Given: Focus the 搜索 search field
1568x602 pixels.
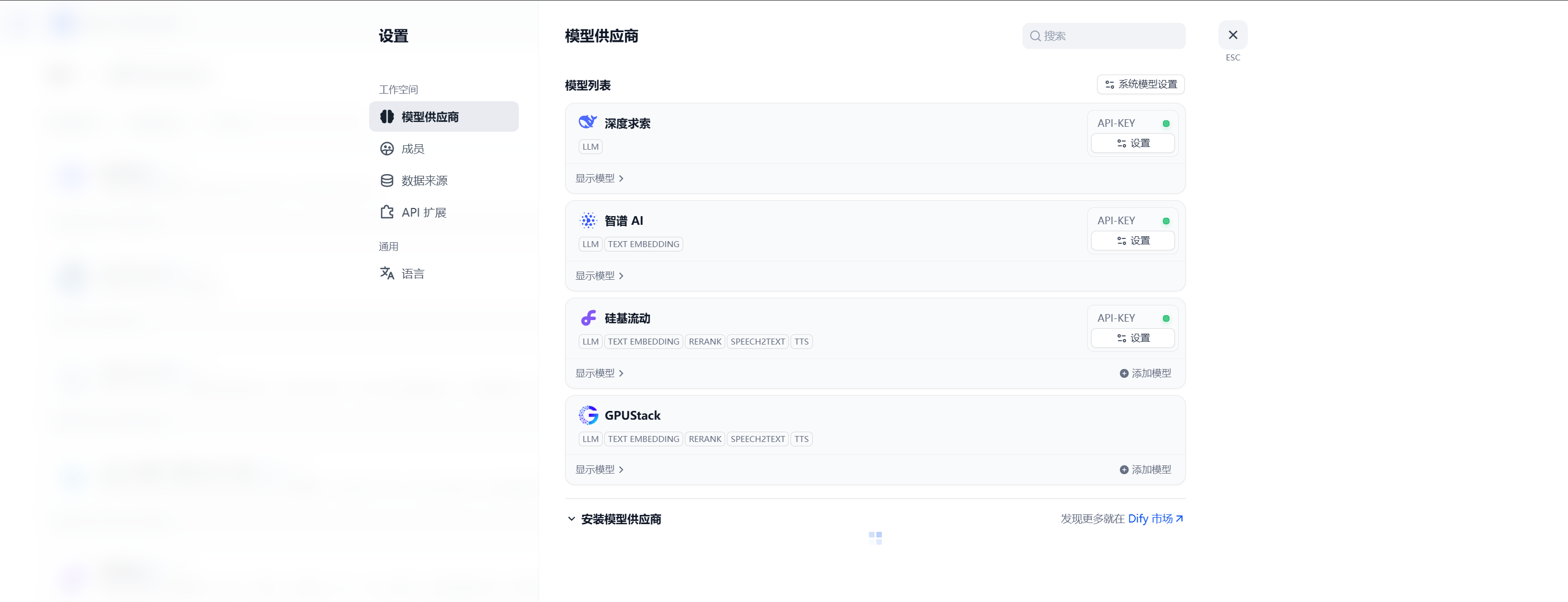Looking at the screenshot, I should click(x=1104, y=36).
